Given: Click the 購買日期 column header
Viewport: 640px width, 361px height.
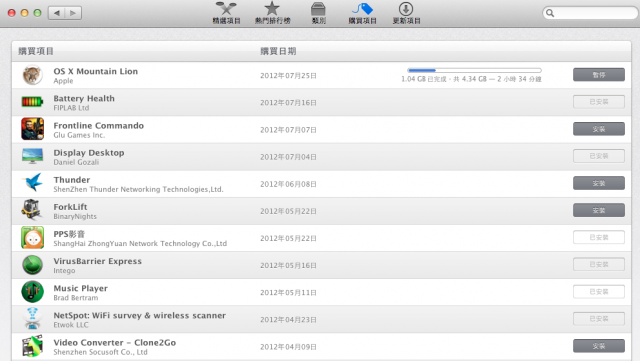Looking at the screenshot, I should click(x=278, y=51).
